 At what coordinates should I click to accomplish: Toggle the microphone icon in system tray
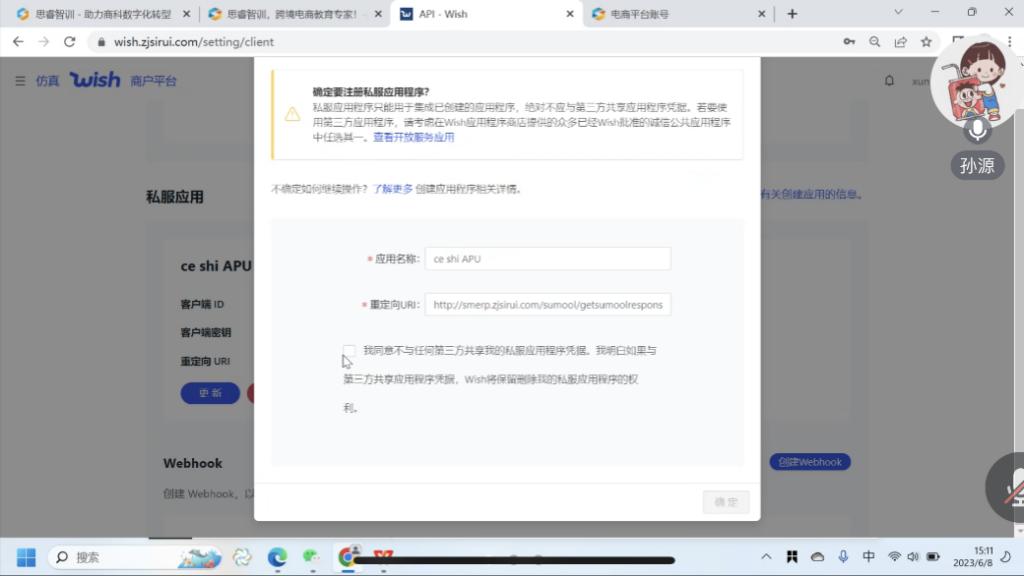click(x=843, y=557)
